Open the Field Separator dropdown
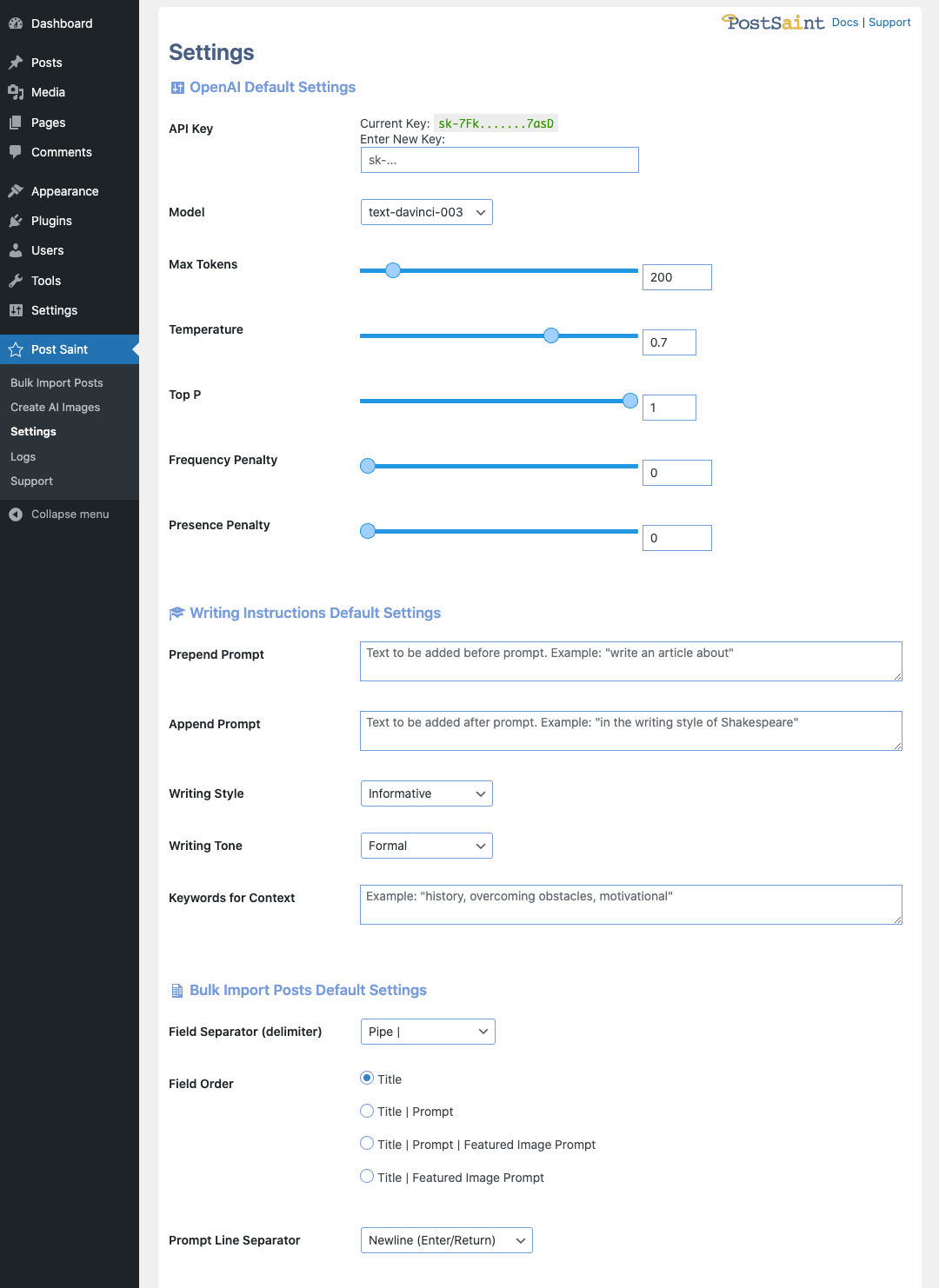The image size is (939, 1288). coord(428,1032)
